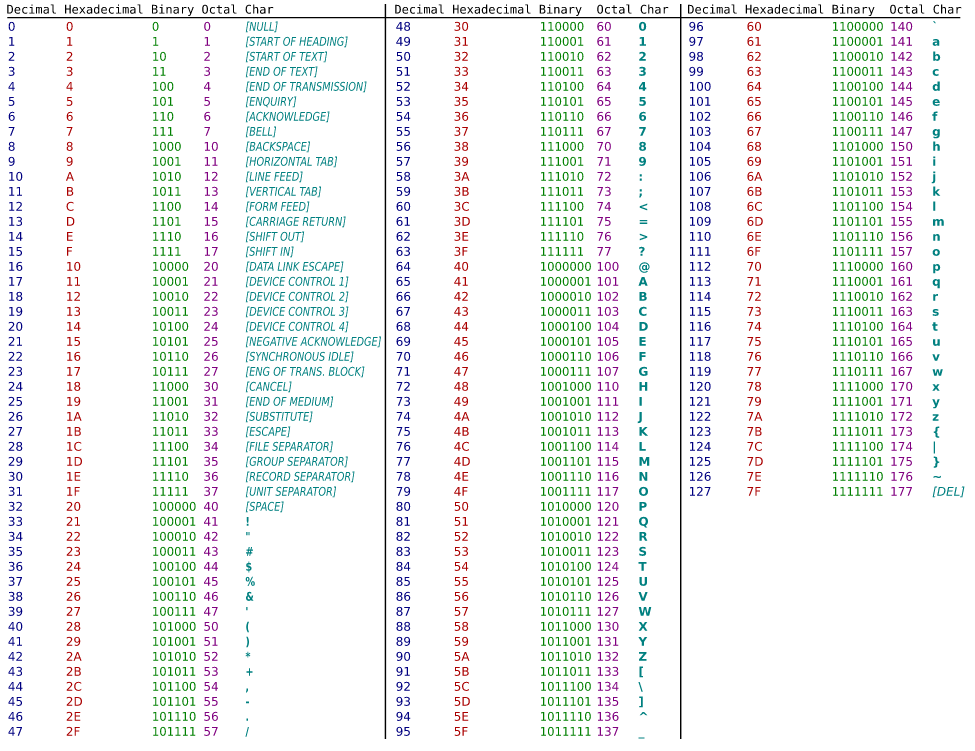Select the [DATA LINK ESCAPE] label
Screen dimensions: 975x751
(x=294, y=267)
